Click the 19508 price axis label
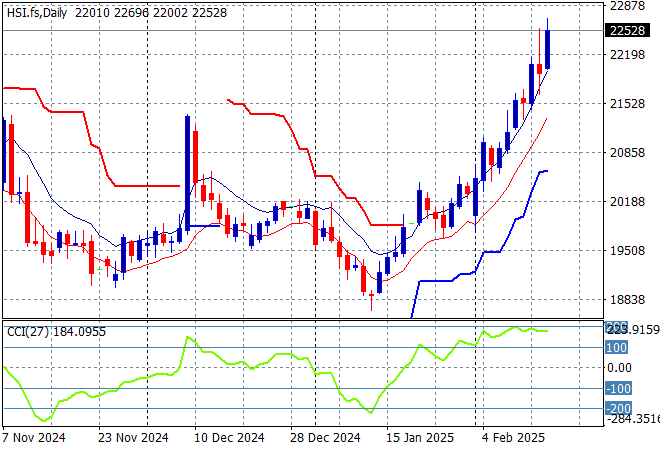 628,250
